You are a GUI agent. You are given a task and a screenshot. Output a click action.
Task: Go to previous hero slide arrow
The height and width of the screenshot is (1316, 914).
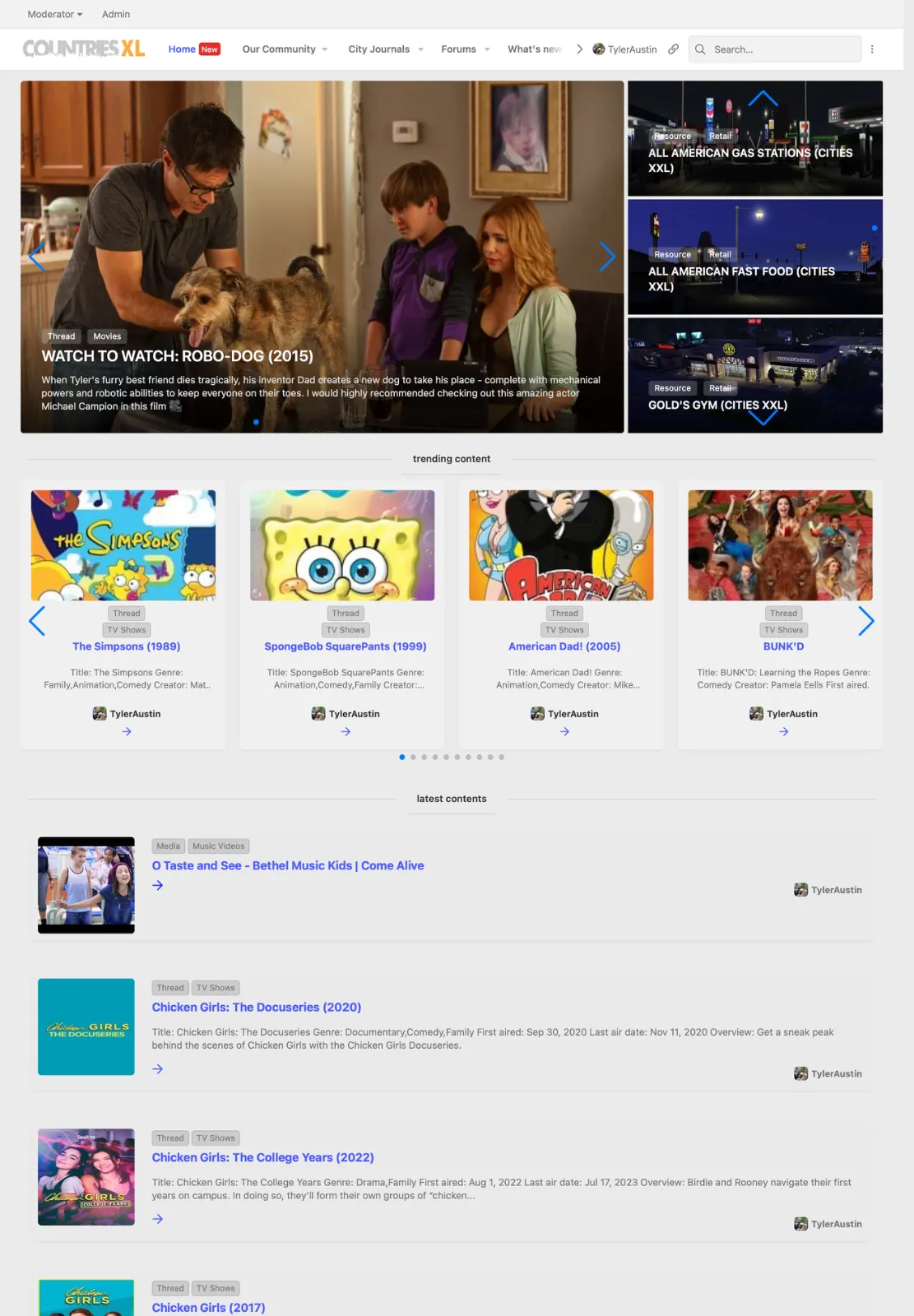coord(36,257)
